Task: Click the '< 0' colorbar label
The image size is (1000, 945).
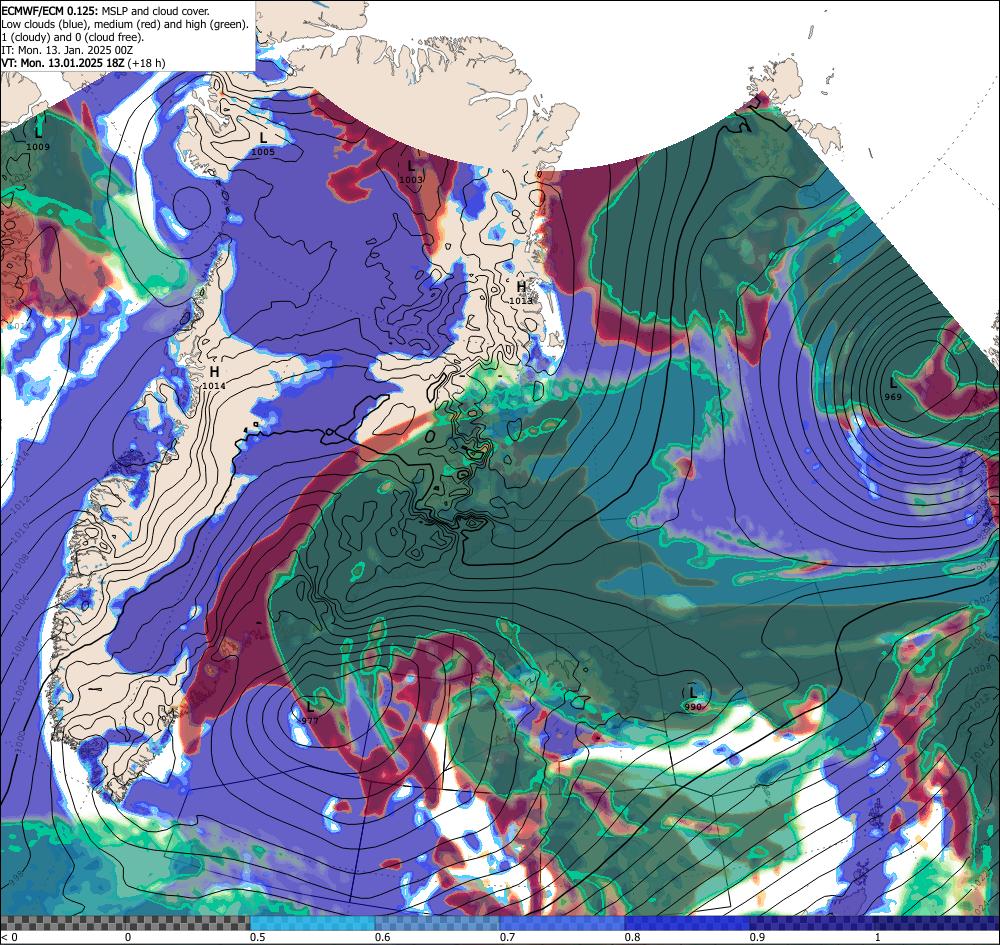Action: tap(10, 937)
